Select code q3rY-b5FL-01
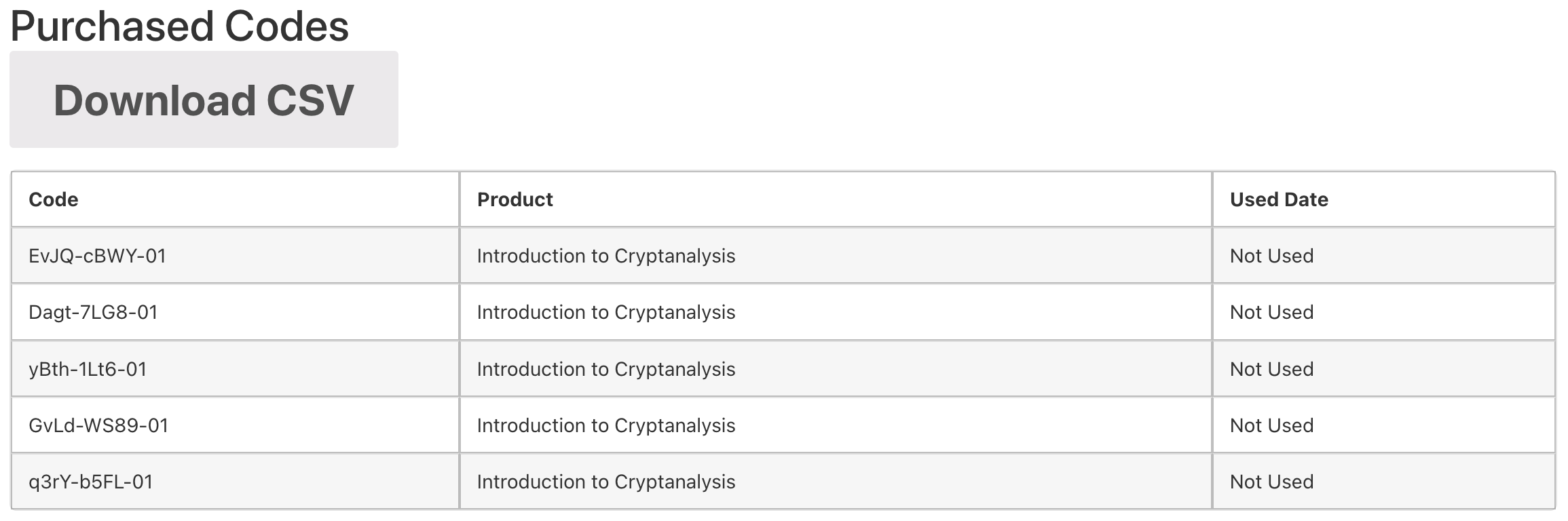Viewport: 1568px width, 521px height. pyautogui.click(x=91, y=482)
